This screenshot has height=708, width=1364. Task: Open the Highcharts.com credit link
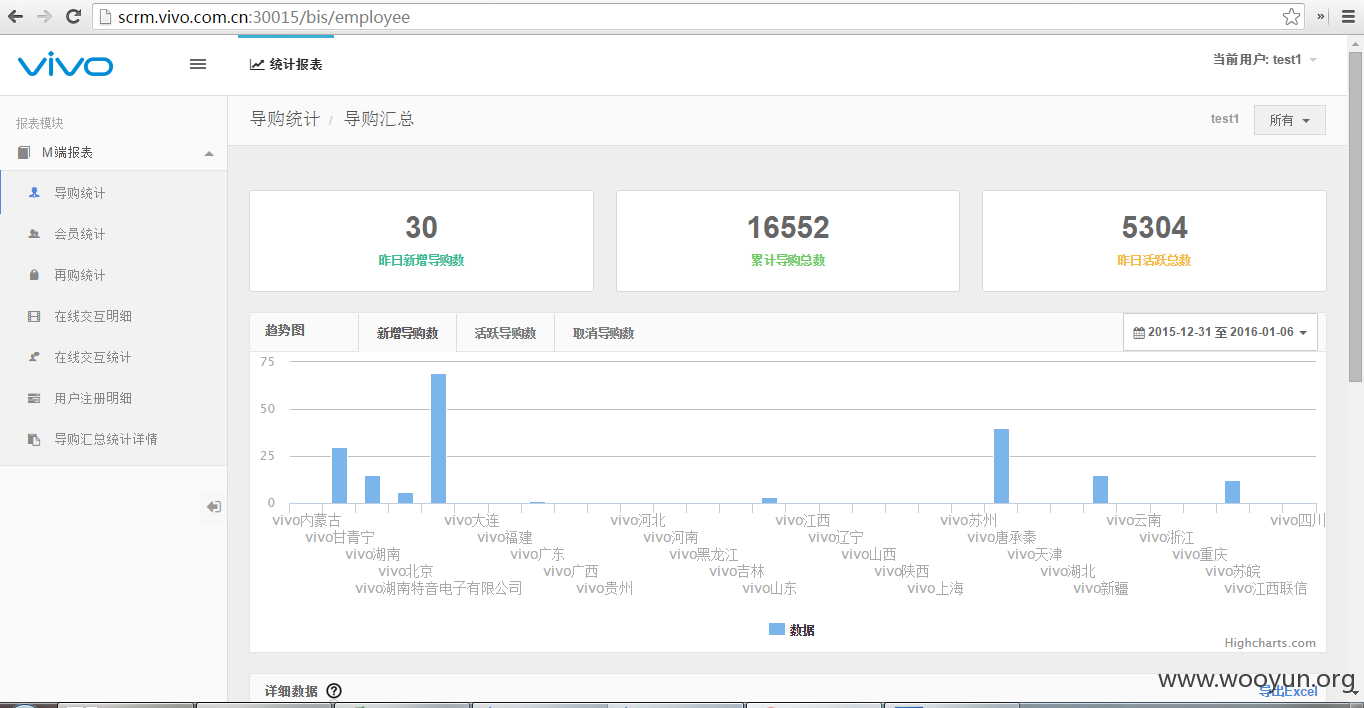[x=1270, y=643]
